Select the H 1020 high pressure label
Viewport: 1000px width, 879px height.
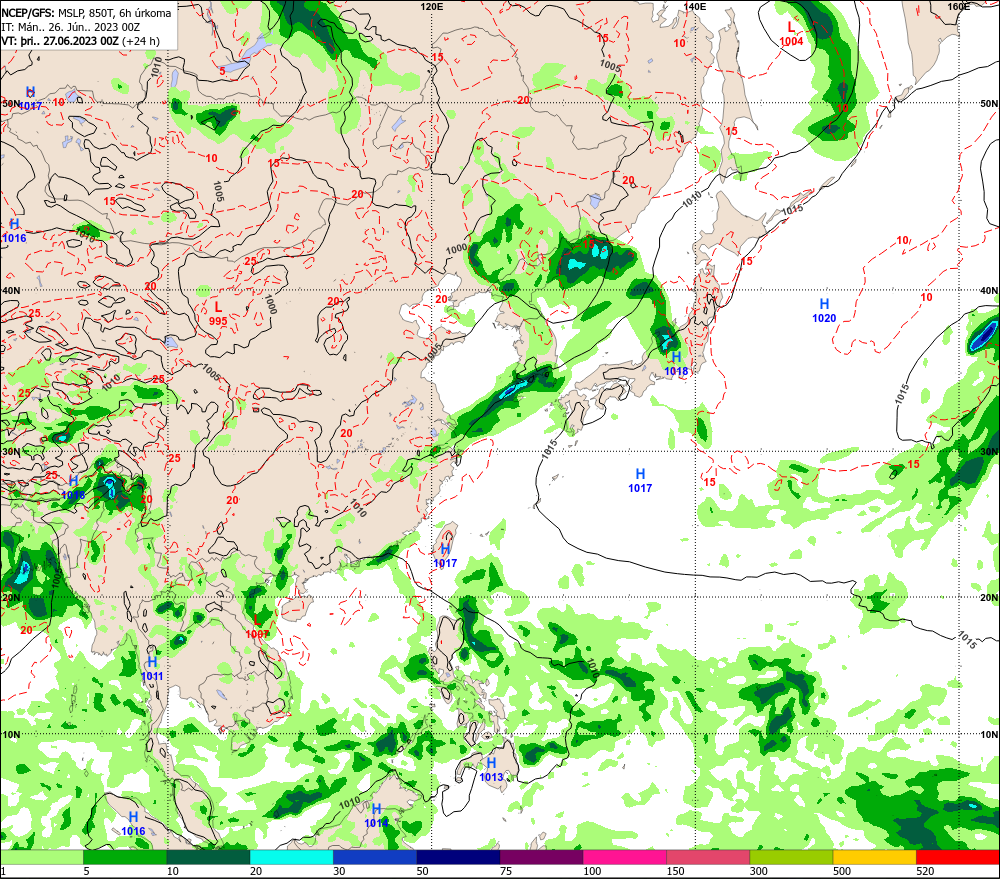824,311
